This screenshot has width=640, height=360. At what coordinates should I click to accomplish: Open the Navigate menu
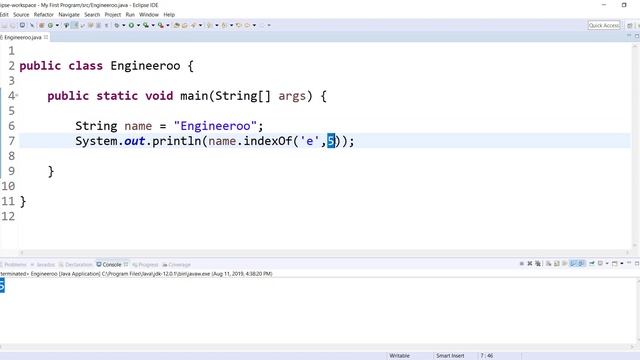point(69,15)
